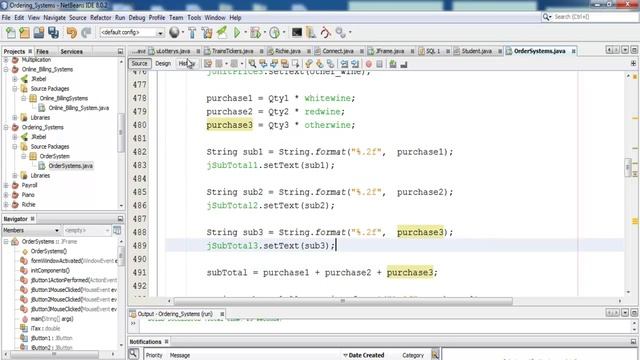Screen dimensions: 640x360
Task: Click the Last Edit icon in editor toolbar
Action: point(208,64)
